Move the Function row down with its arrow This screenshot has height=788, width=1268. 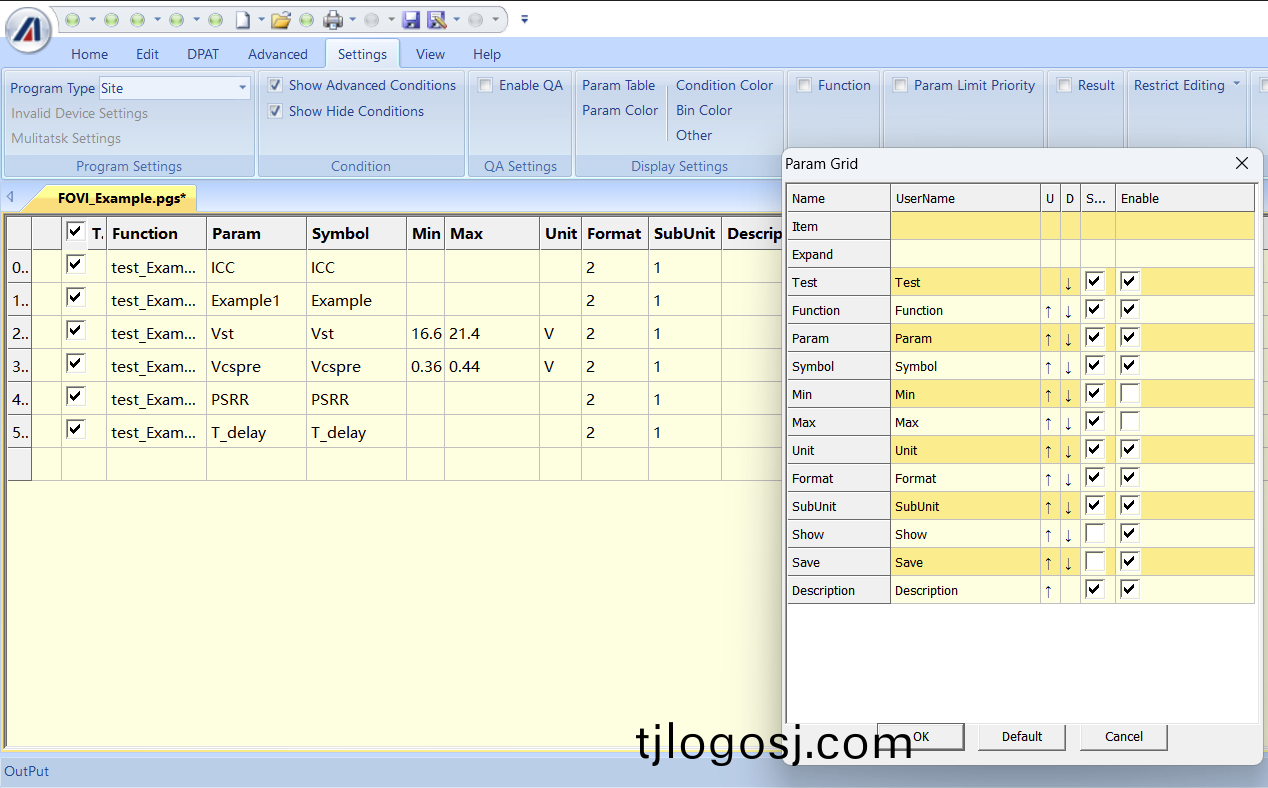pyautogui.click(x=1068, y=311)
